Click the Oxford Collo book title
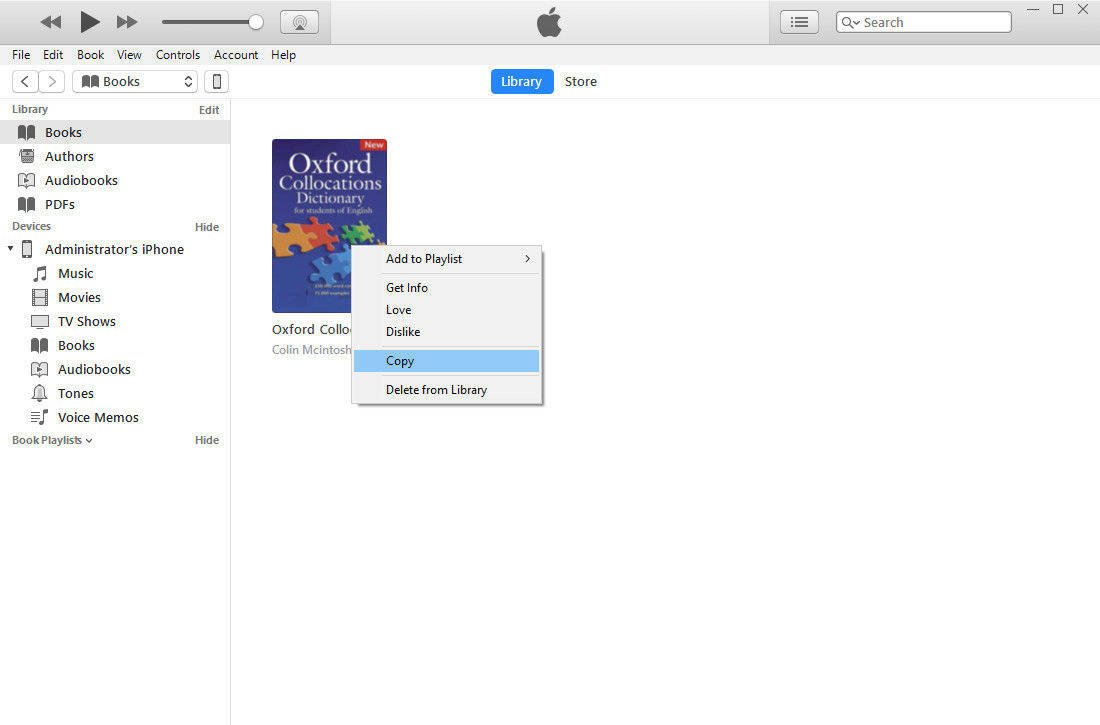 pyautogui.click(x=311, y=329)
